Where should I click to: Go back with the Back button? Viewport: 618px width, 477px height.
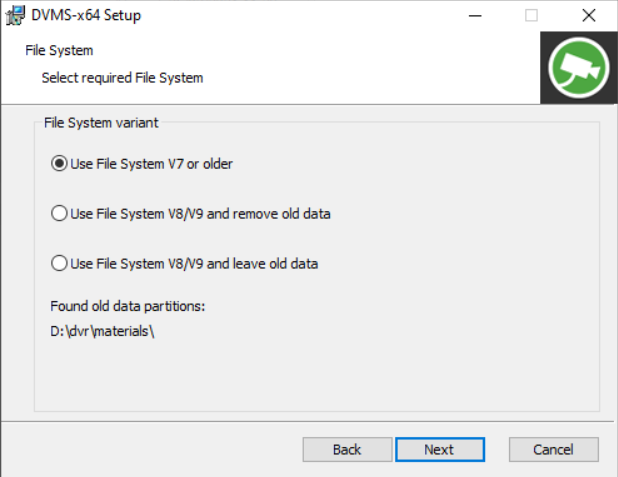pos(347,450)
